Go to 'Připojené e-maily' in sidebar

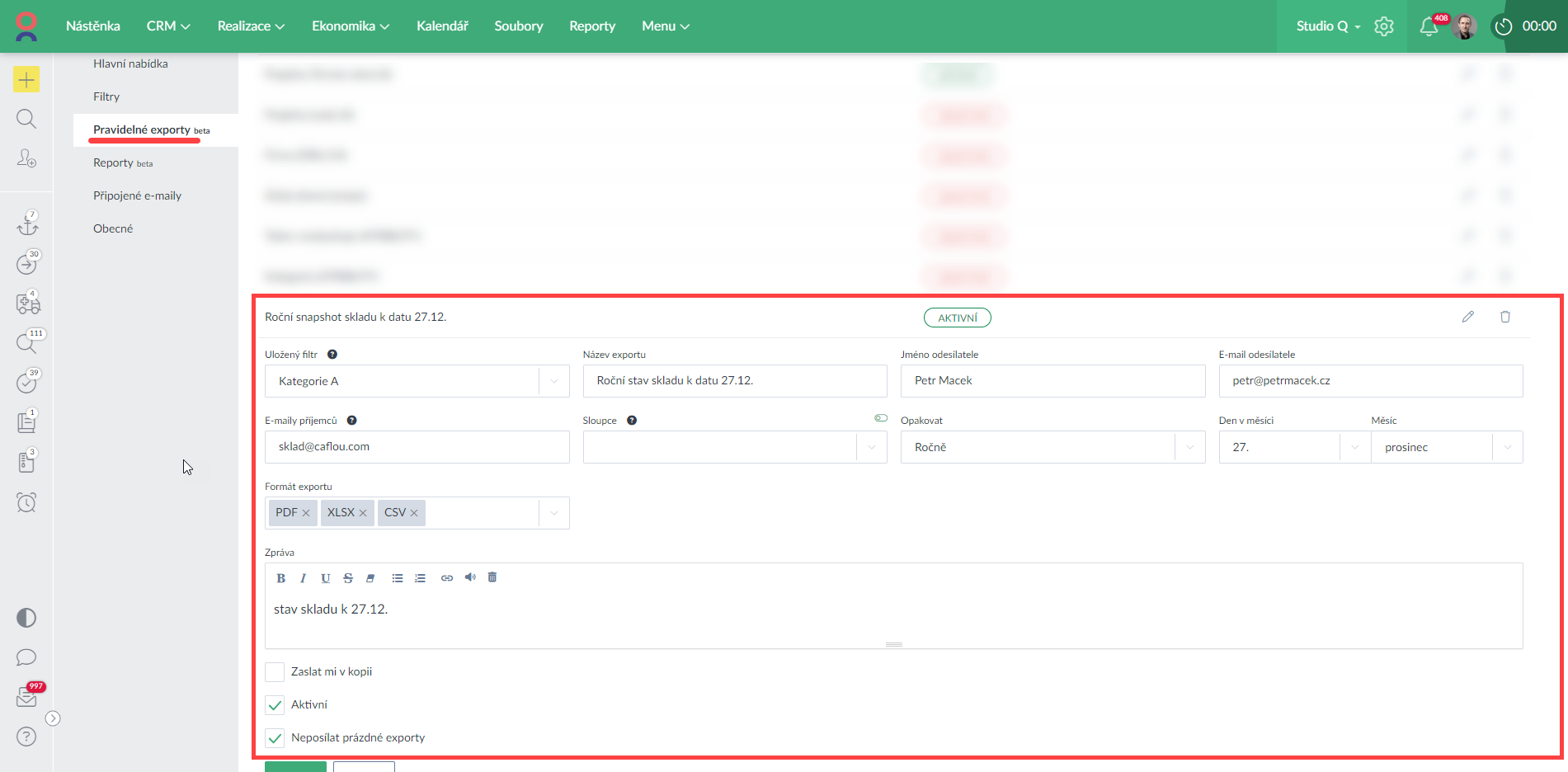tap(137, 195)
